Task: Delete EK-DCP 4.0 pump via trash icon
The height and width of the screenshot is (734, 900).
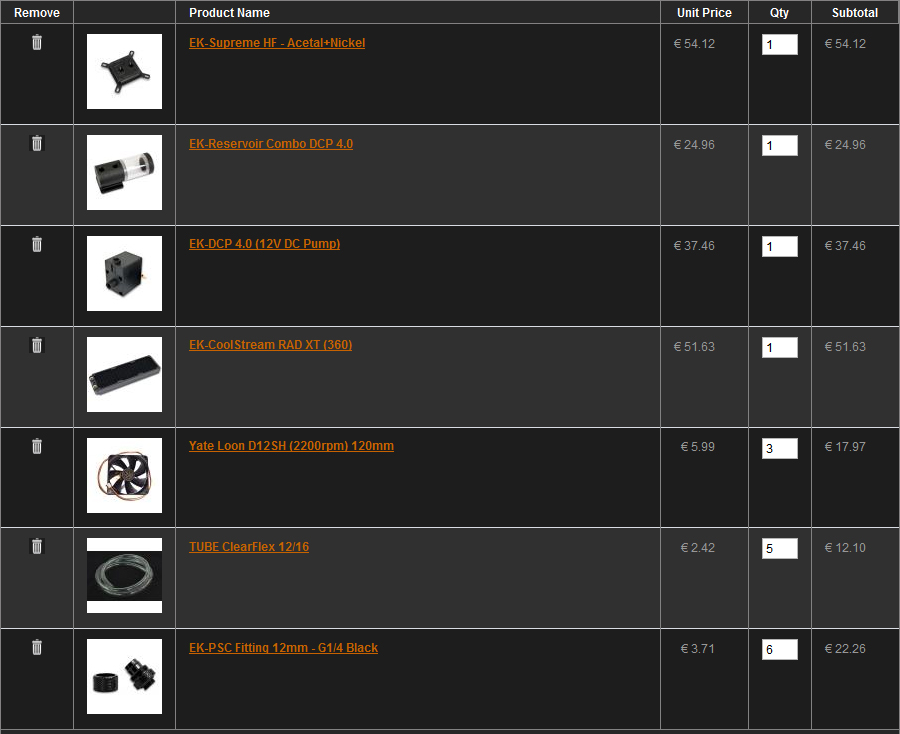Action: click(37, 244)
